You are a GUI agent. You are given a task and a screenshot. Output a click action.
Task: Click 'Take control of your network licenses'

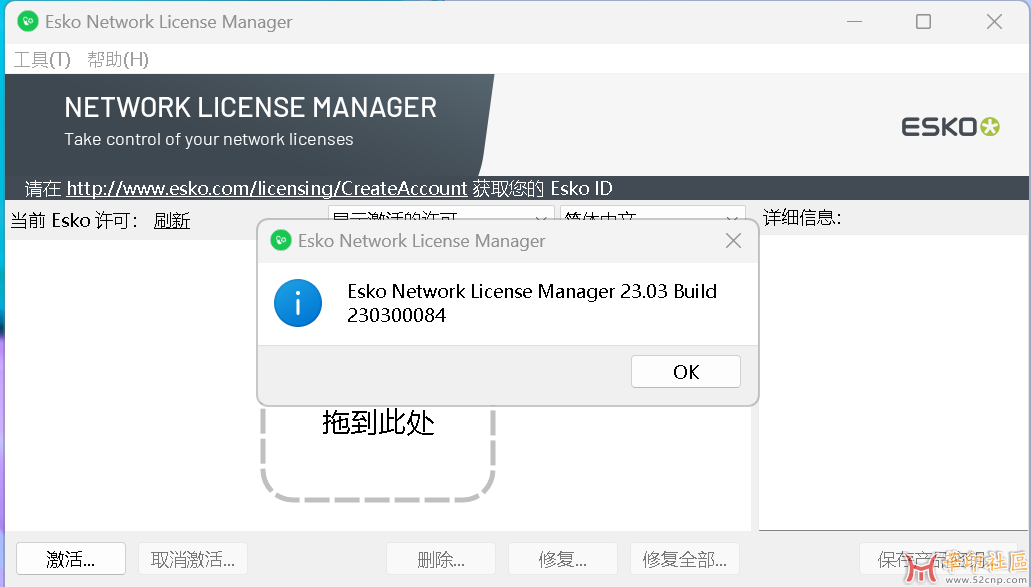tap(208, 139)
